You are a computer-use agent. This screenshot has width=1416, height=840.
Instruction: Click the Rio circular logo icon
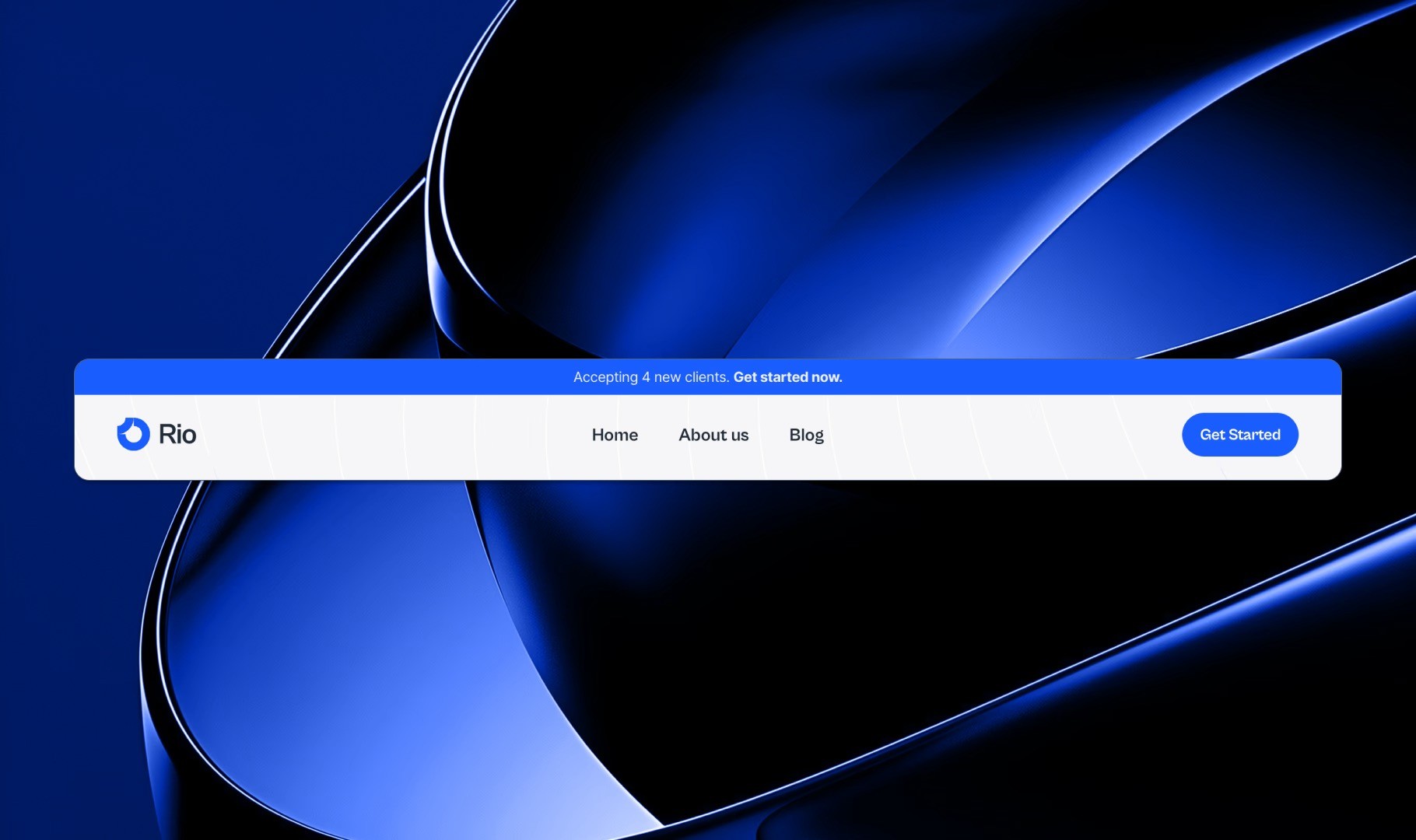[x=133, y=434]
